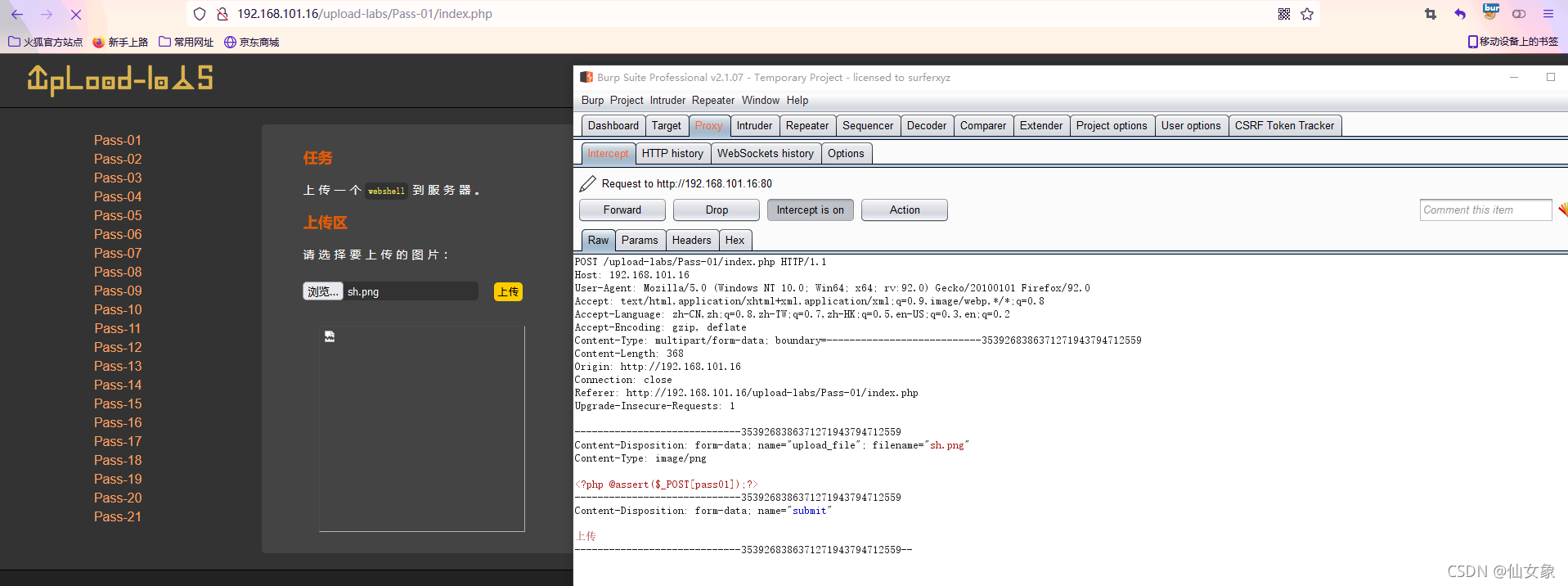Screen dimensions: 1568x586
Task: Click the insecure connection lock icon
Action: tap(222, 14)
